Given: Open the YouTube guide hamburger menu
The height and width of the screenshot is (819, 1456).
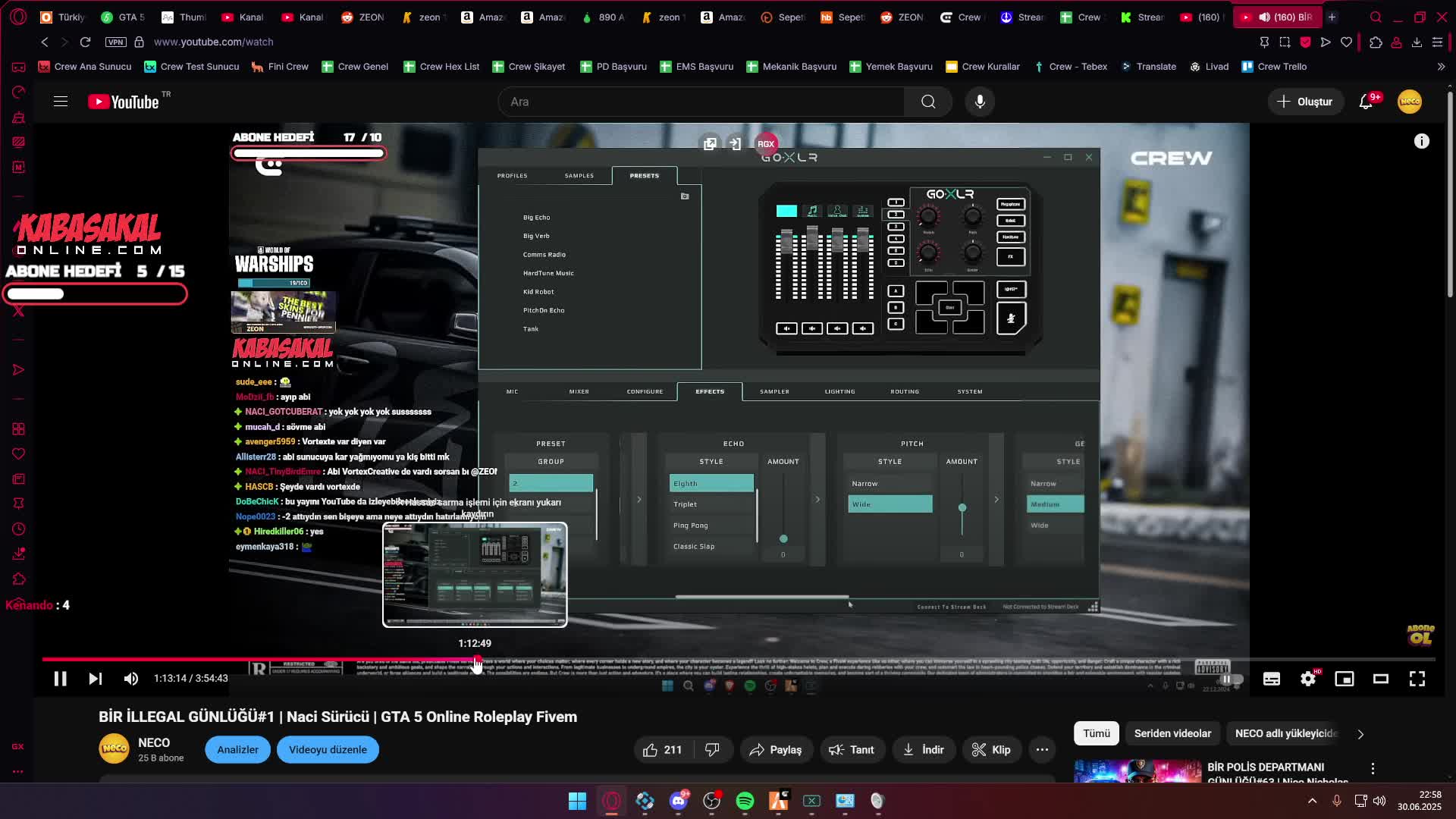Looking at the screenshot, I should tap(61, 102).
